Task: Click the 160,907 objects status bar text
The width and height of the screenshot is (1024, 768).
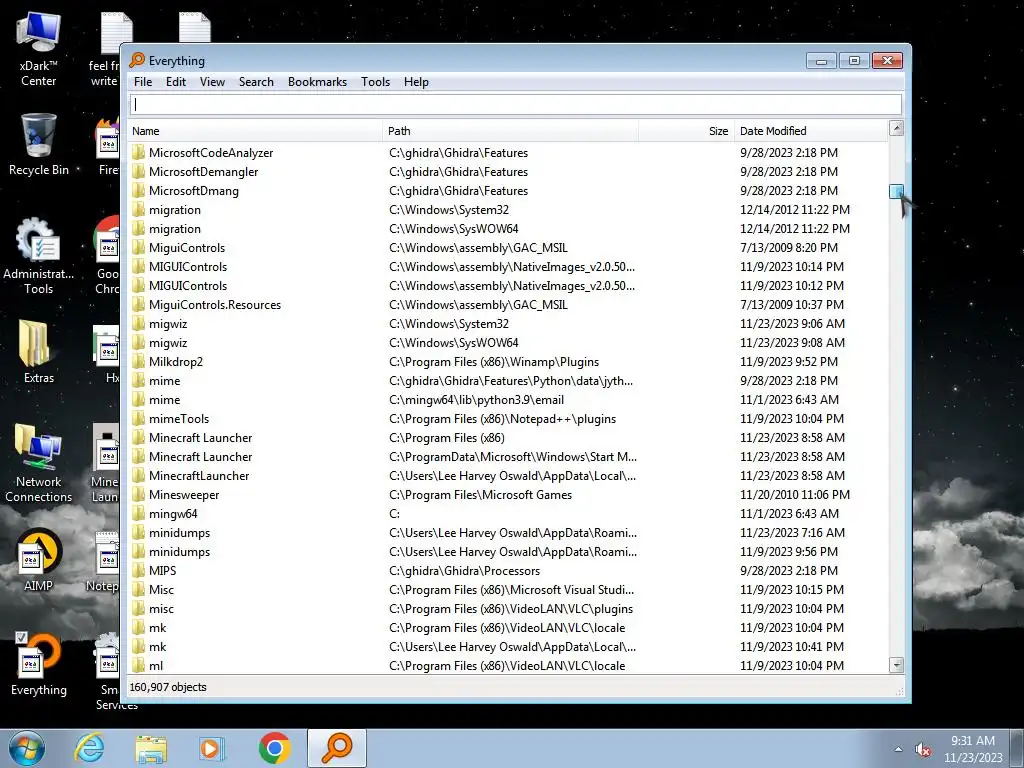Action: [168, 687]
